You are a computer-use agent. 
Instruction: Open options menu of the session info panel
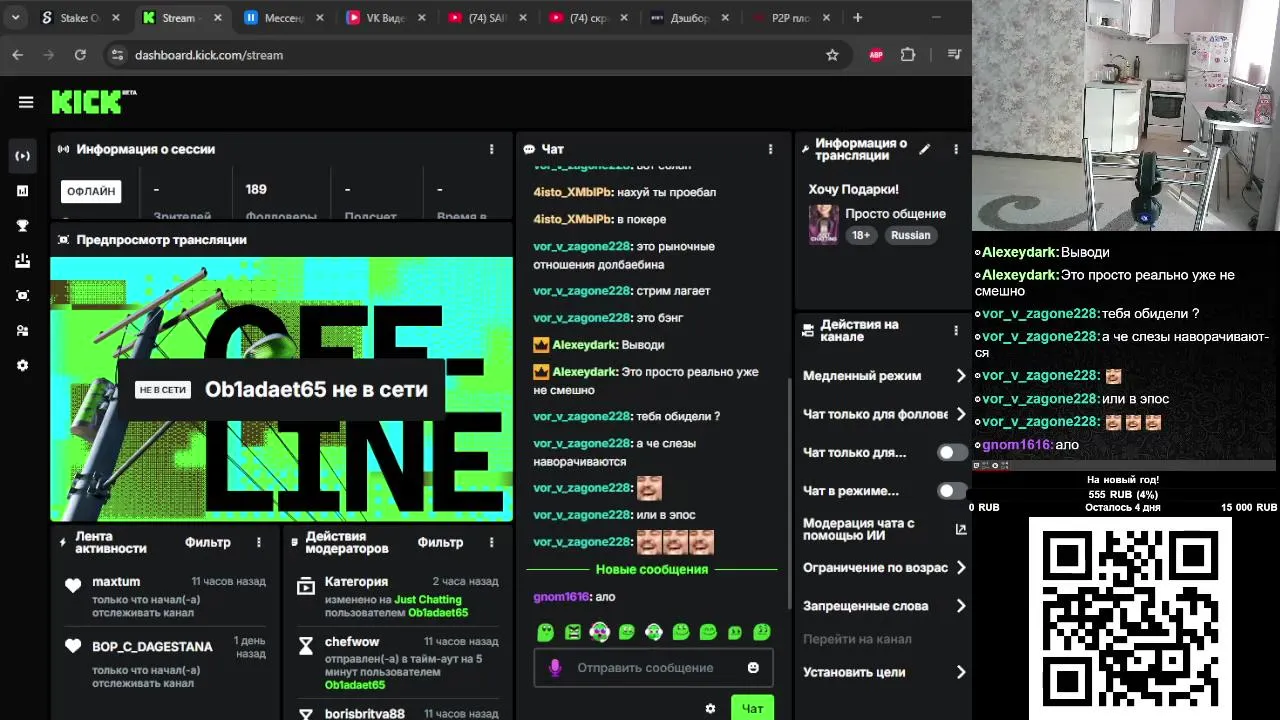[491, 149]
